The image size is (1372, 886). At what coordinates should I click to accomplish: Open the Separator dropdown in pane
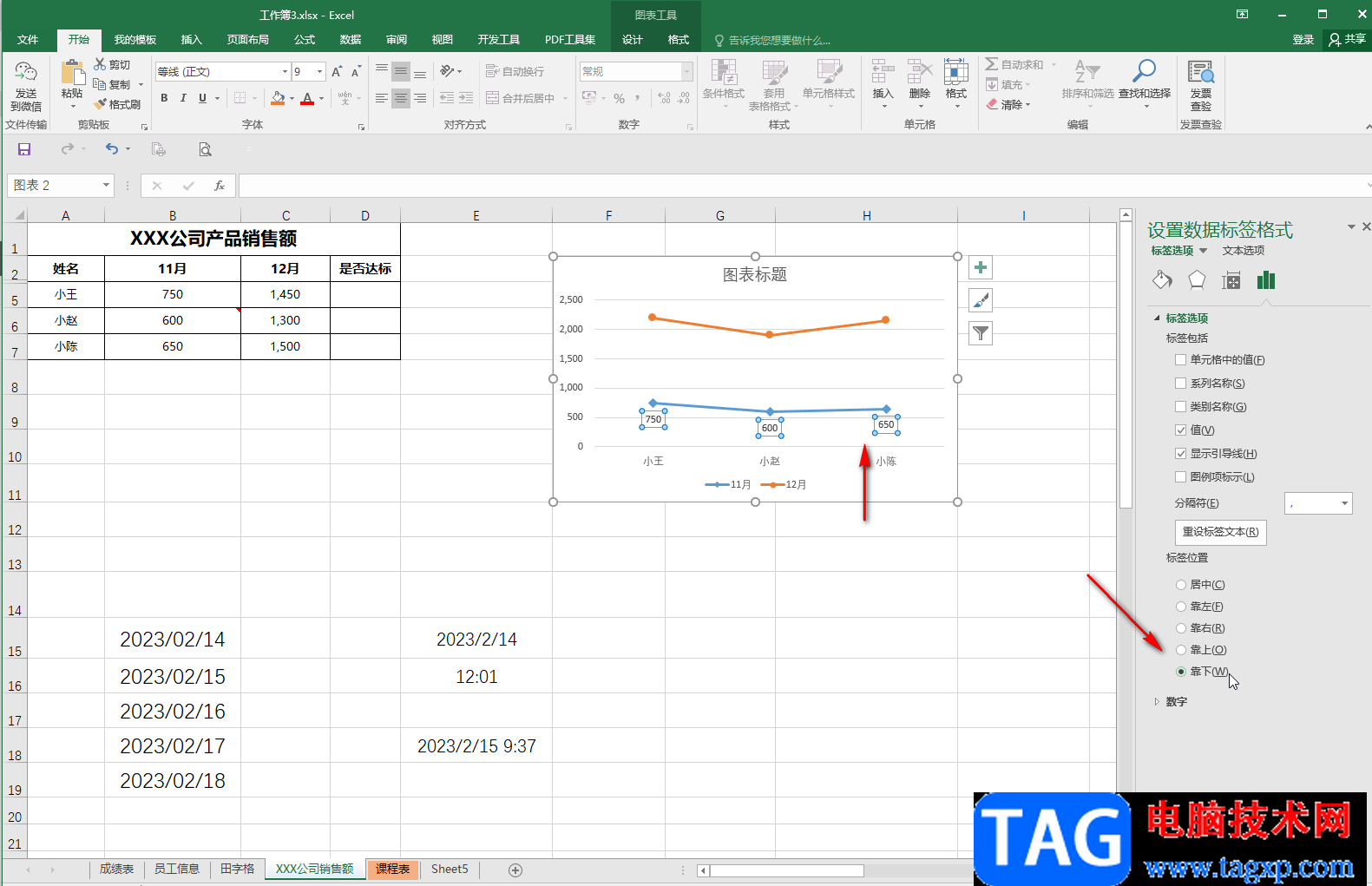point(1345,503)
